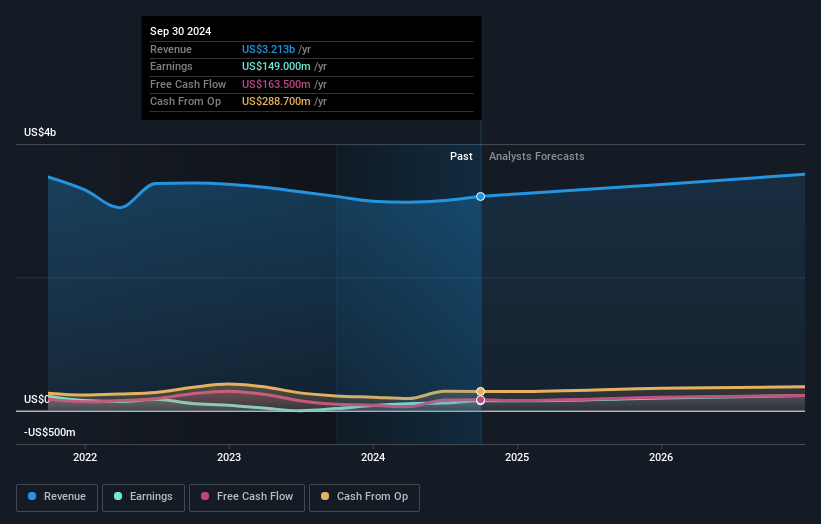Click the Analysts Forecasts label

click(537, 156)
